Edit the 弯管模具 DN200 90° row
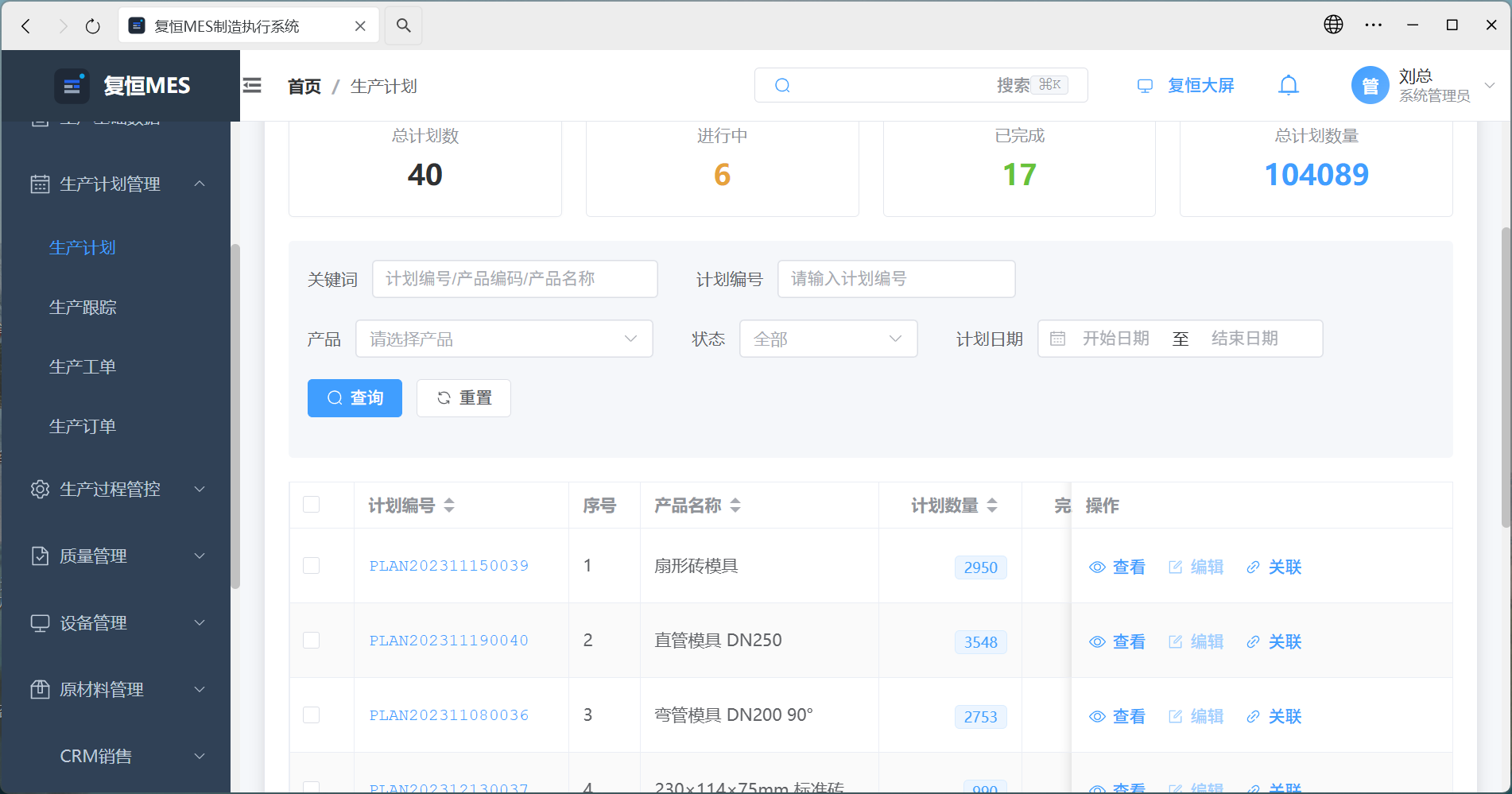The height and width of the screenshot is (794, 1512). (x=1196, y=716)
